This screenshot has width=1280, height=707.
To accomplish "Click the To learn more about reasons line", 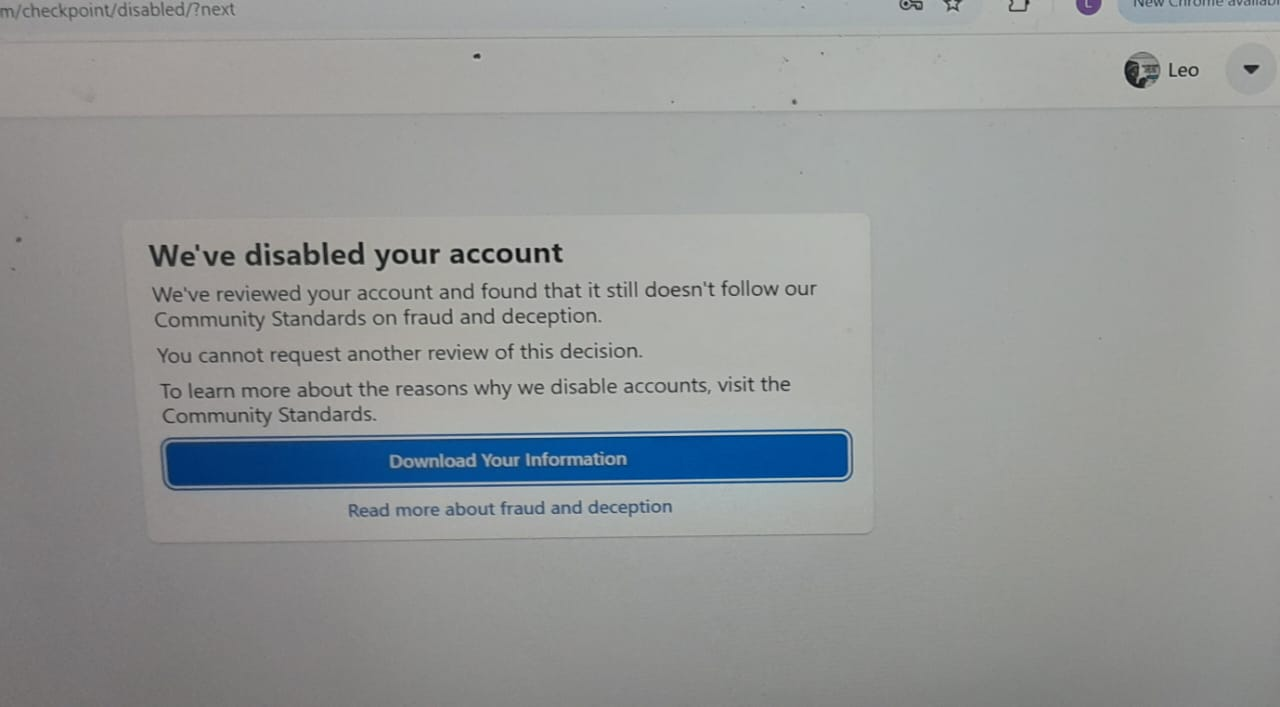I will [475, 387].
